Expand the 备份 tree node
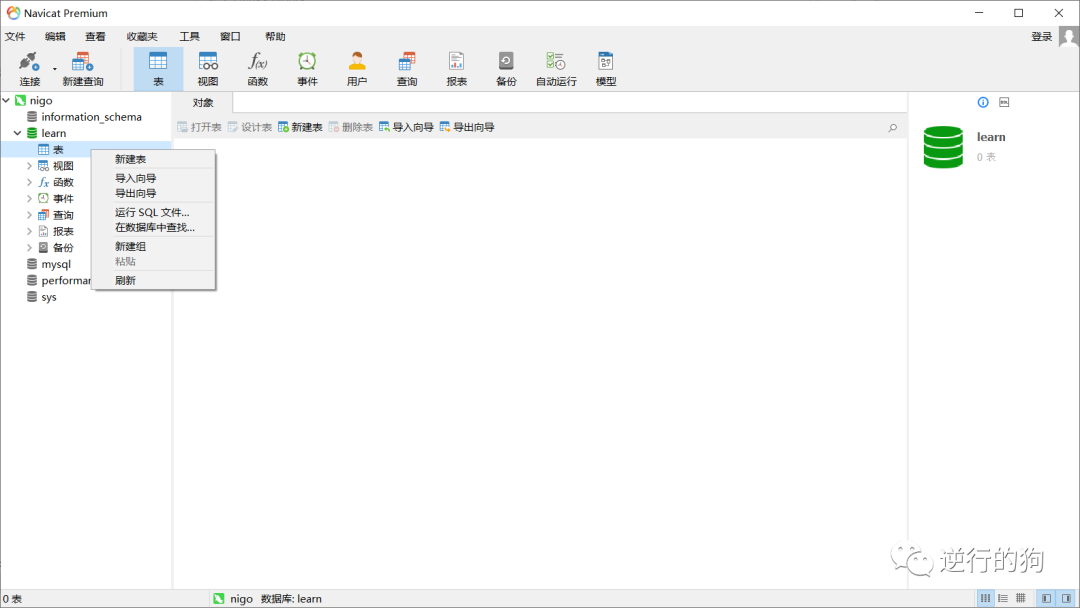This screenshot has height=608, width=1080. 29,247
